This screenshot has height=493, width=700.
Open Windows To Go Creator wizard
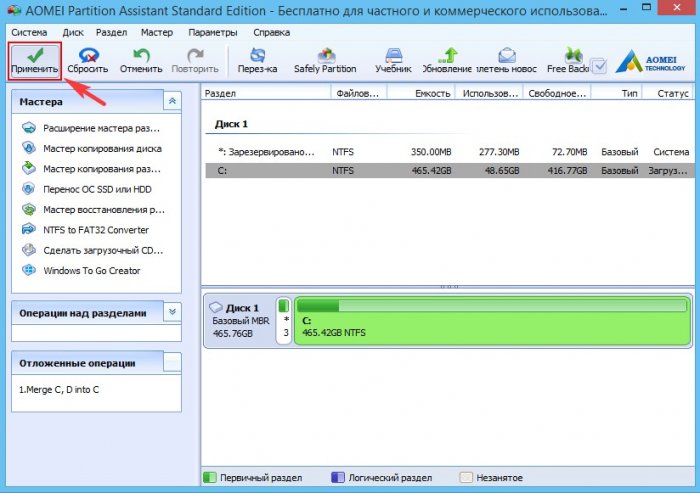(91, 270)
